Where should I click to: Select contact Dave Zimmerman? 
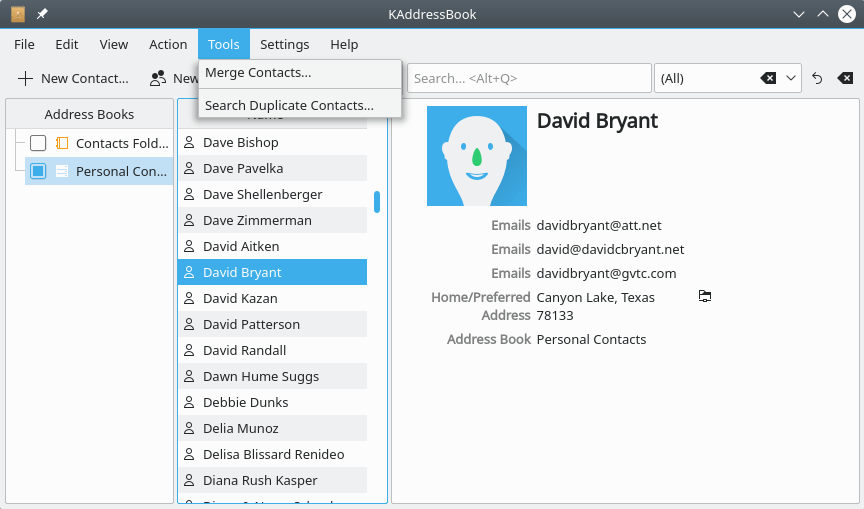272,220
